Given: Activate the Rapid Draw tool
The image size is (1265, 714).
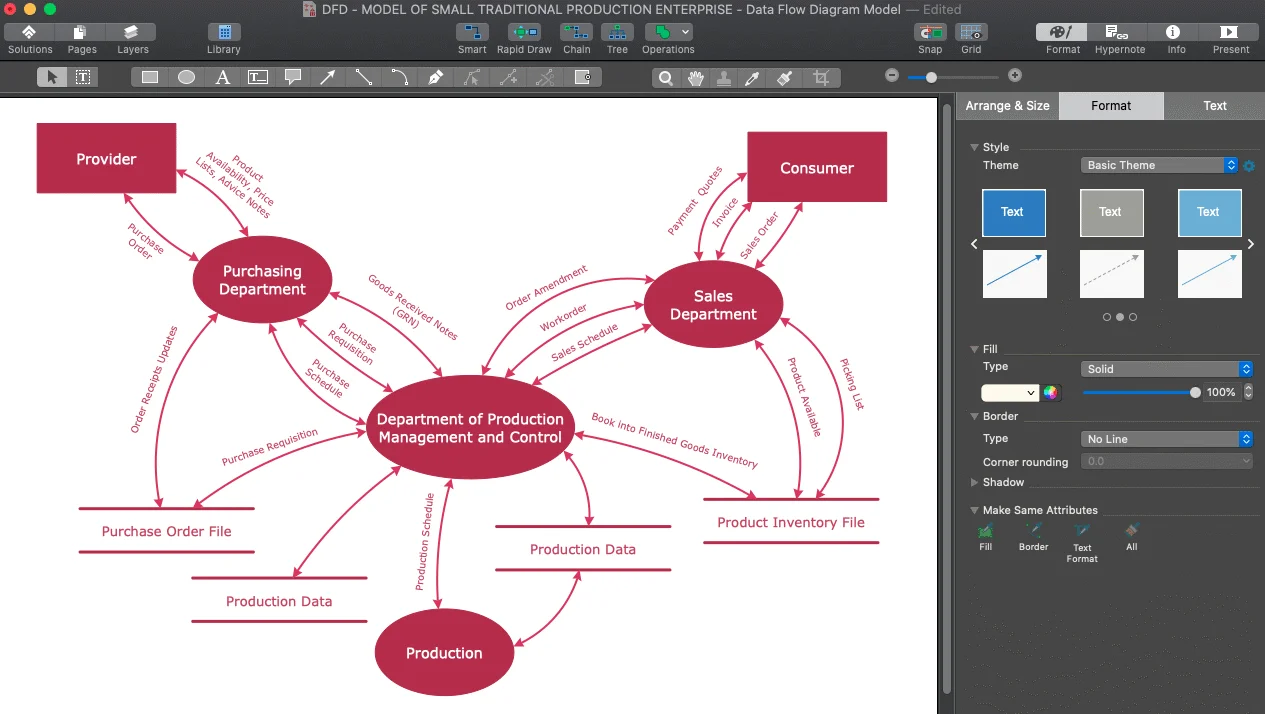Looking at the screenshot, I should tap(524, 38).
